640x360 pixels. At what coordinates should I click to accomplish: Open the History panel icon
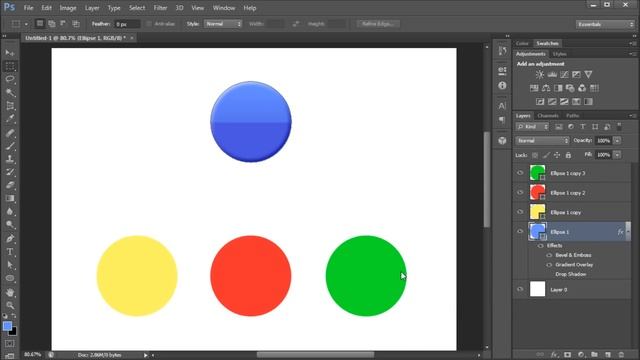click(x=502, y=51)
